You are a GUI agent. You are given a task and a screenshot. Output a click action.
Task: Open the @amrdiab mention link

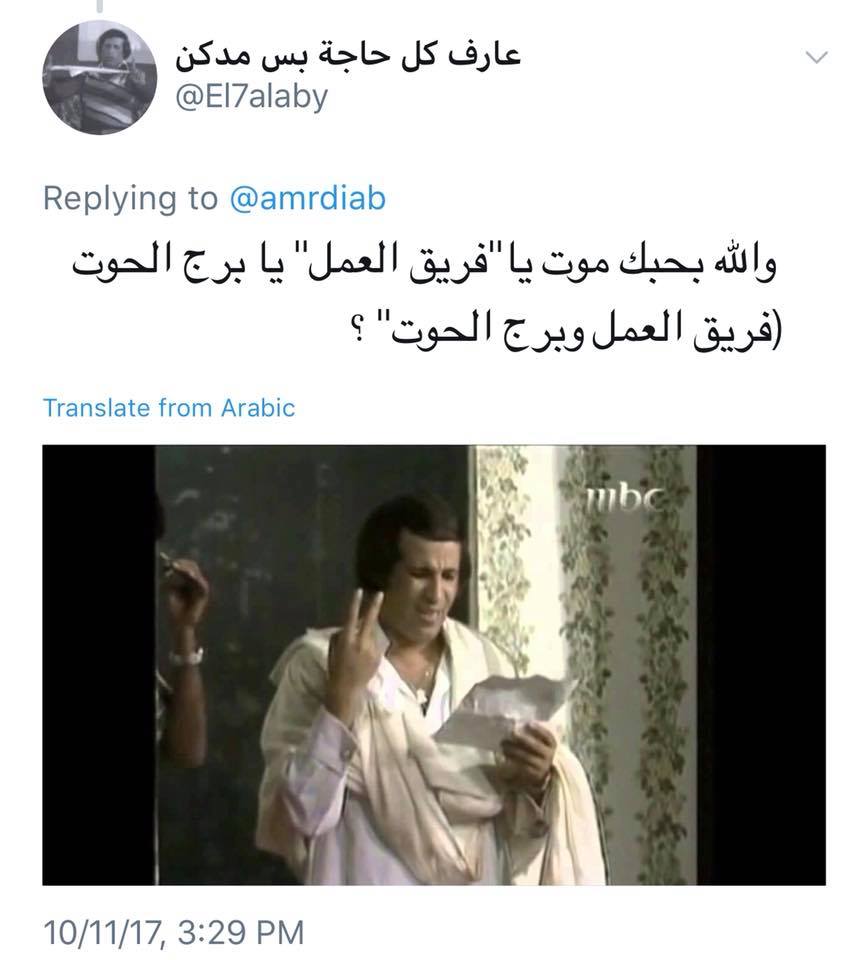[x=307, y=198]
